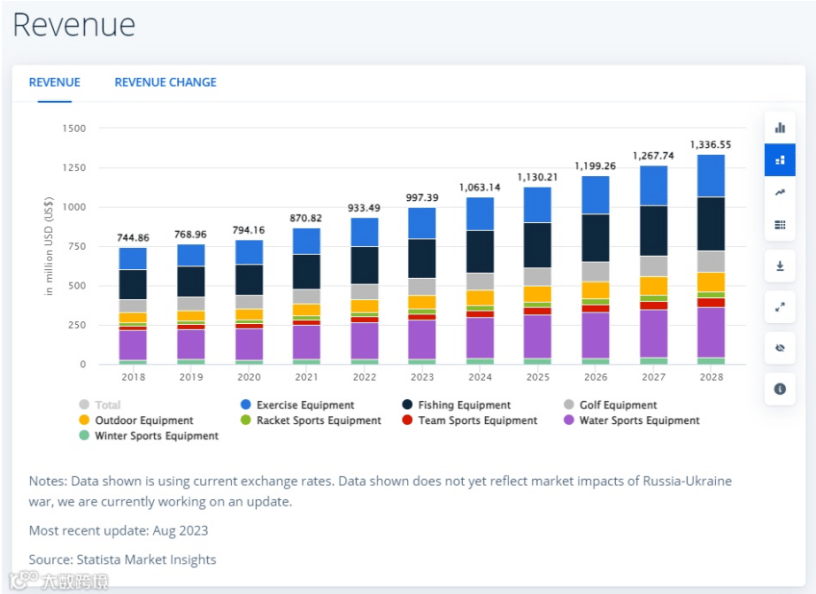Switch to the REVENUE CHANGE tab
The image size is (816, 594).
(x=165, y=82)
